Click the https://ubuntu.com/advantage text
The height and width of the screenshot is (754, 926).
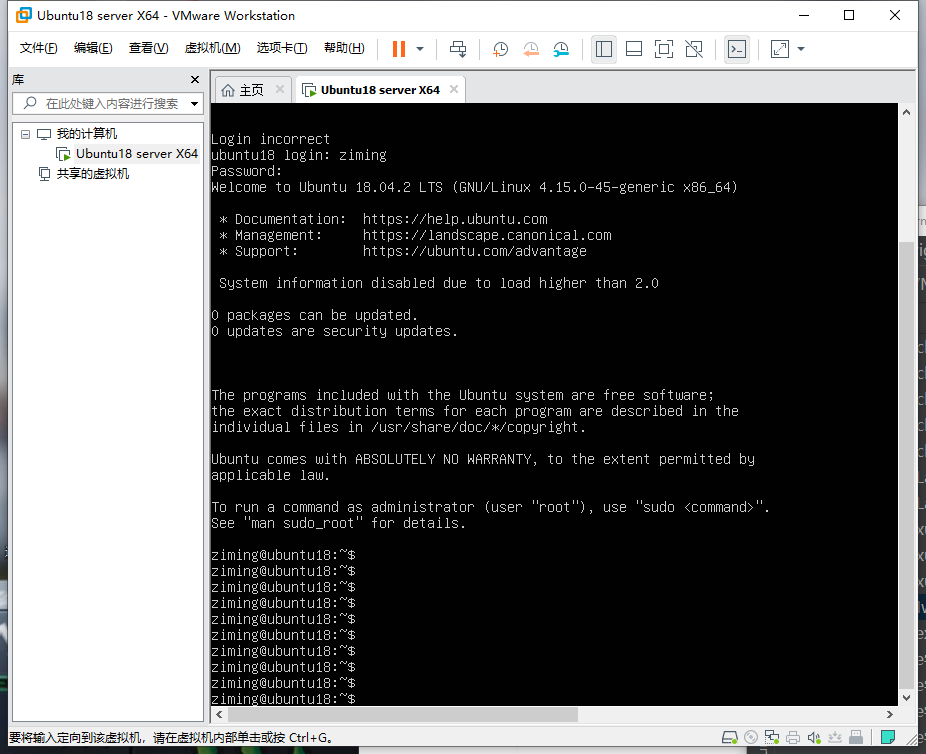tap(474, 251)
